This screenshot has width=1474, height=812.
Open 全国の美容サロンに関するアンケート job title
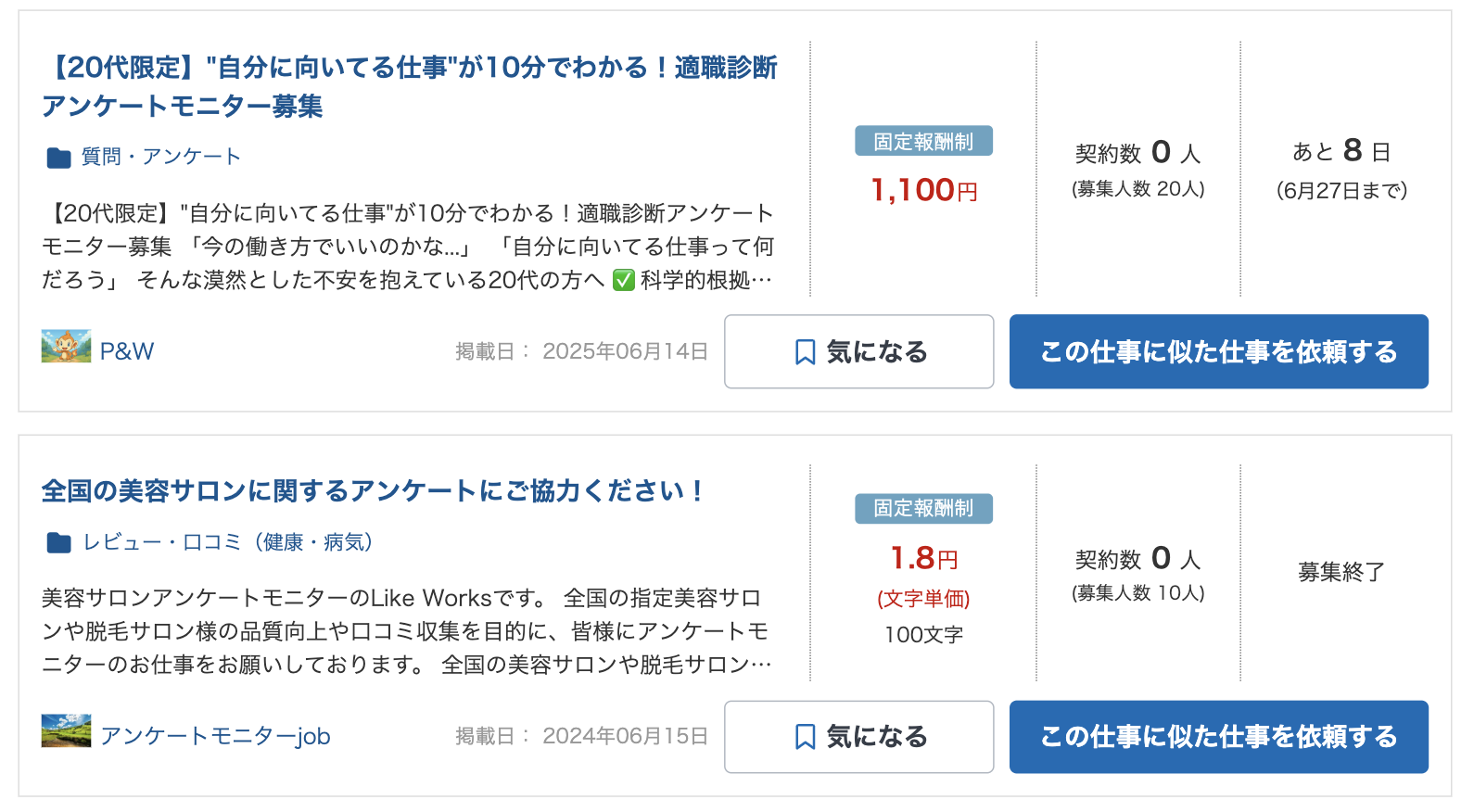(x=373, y=490)
